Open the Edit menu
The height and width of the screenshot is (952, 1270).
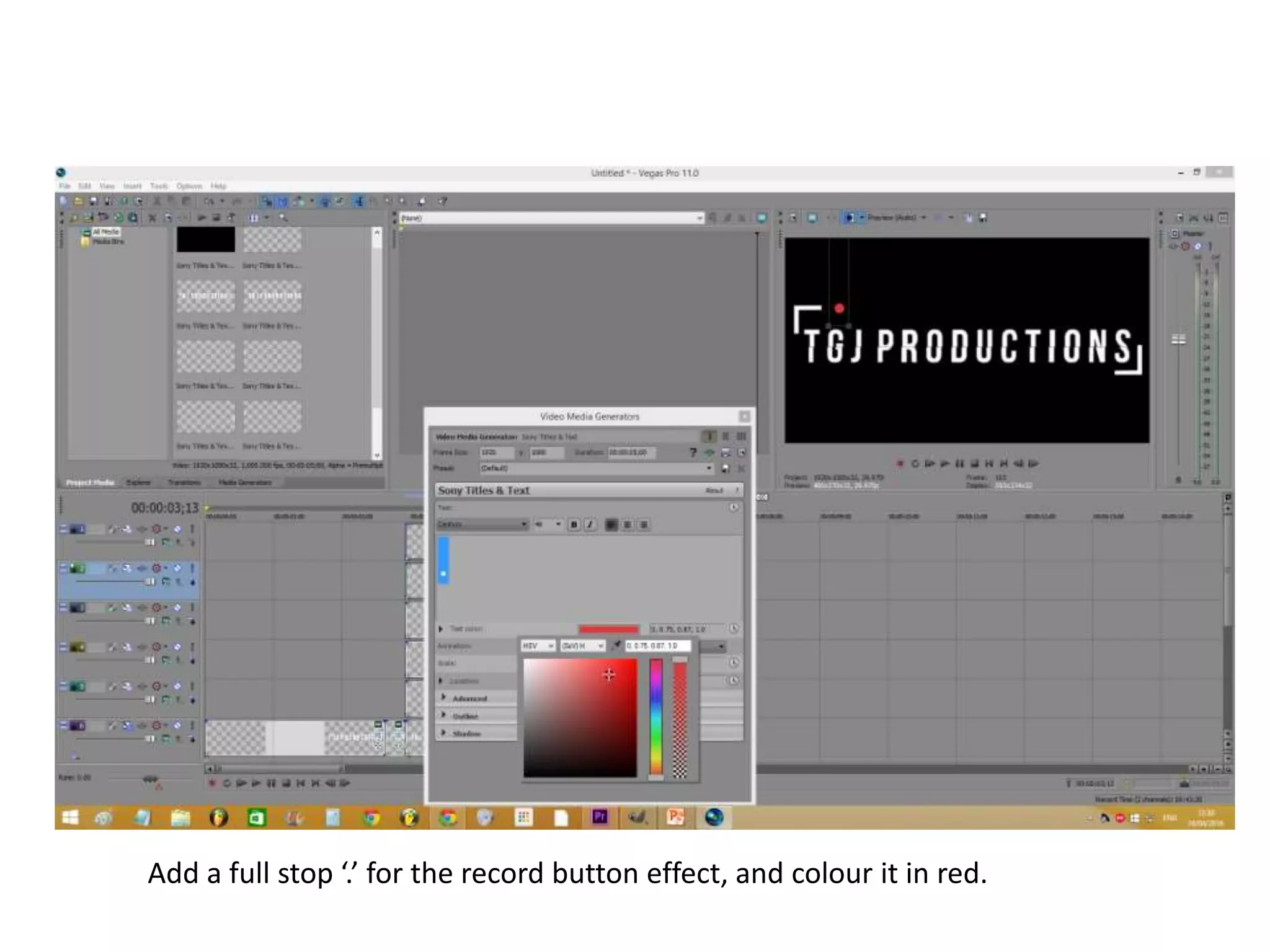click(x=85, y=186)
